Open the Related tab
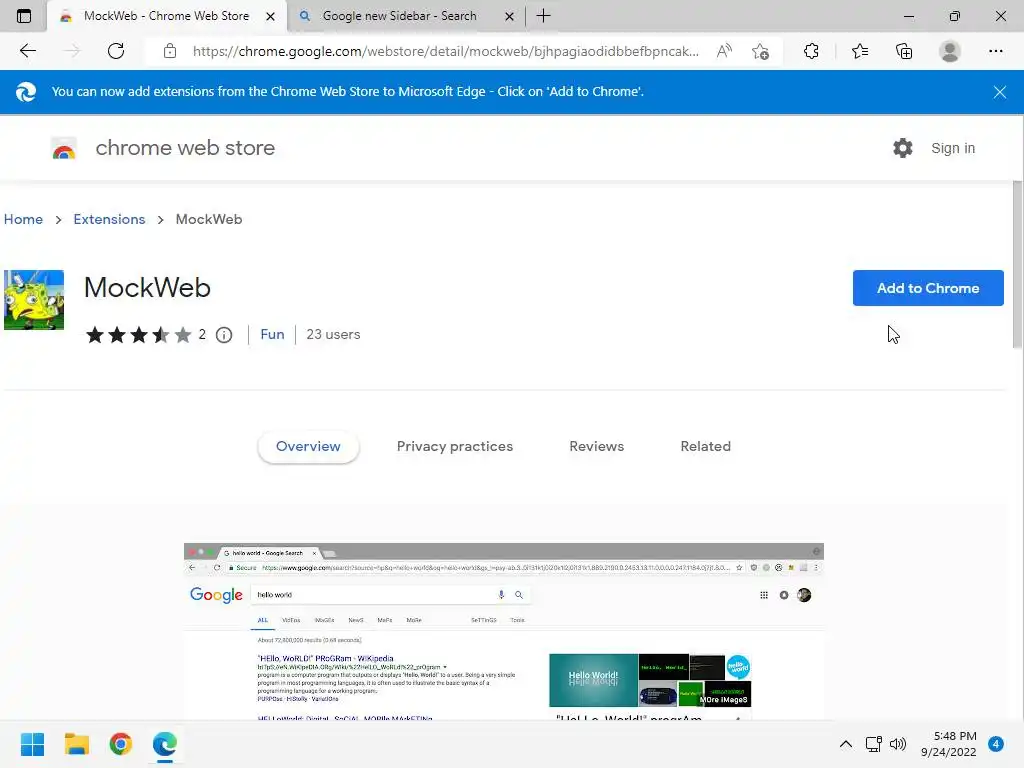This screenshot has height=768, width=1024. pyautogui.click(x=706, y=447)
